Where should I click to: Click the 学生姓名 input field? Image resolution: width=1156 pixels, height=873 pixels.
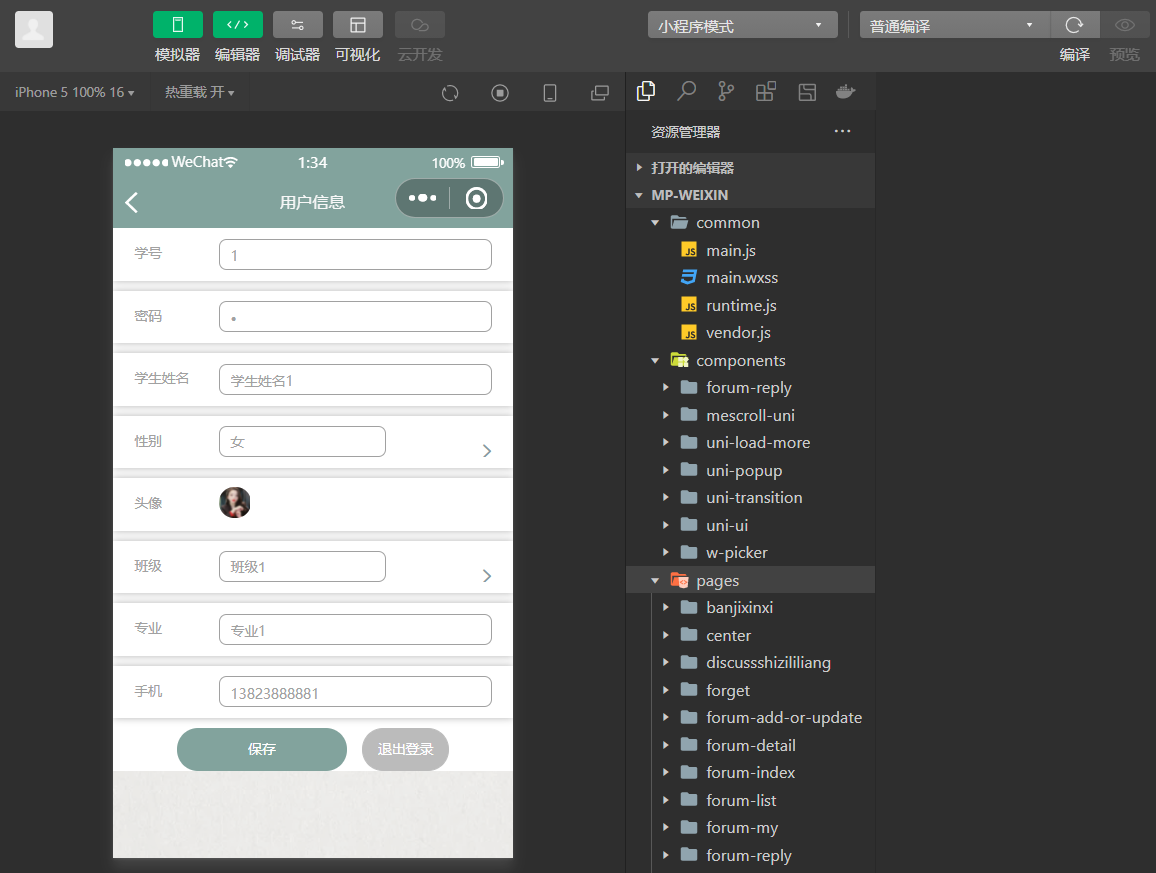(355, 380)
